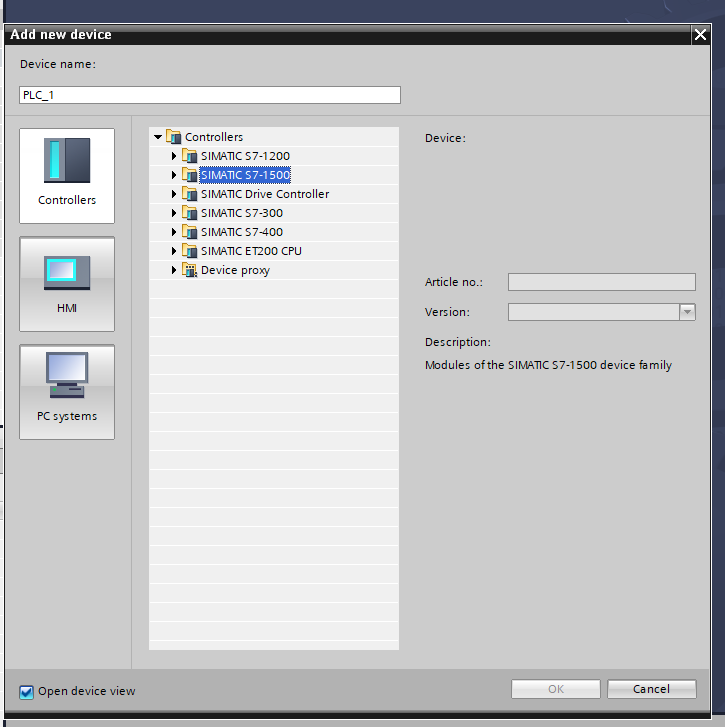
Task: Collapse the Controllers tree node
Action: click(158, 137)
